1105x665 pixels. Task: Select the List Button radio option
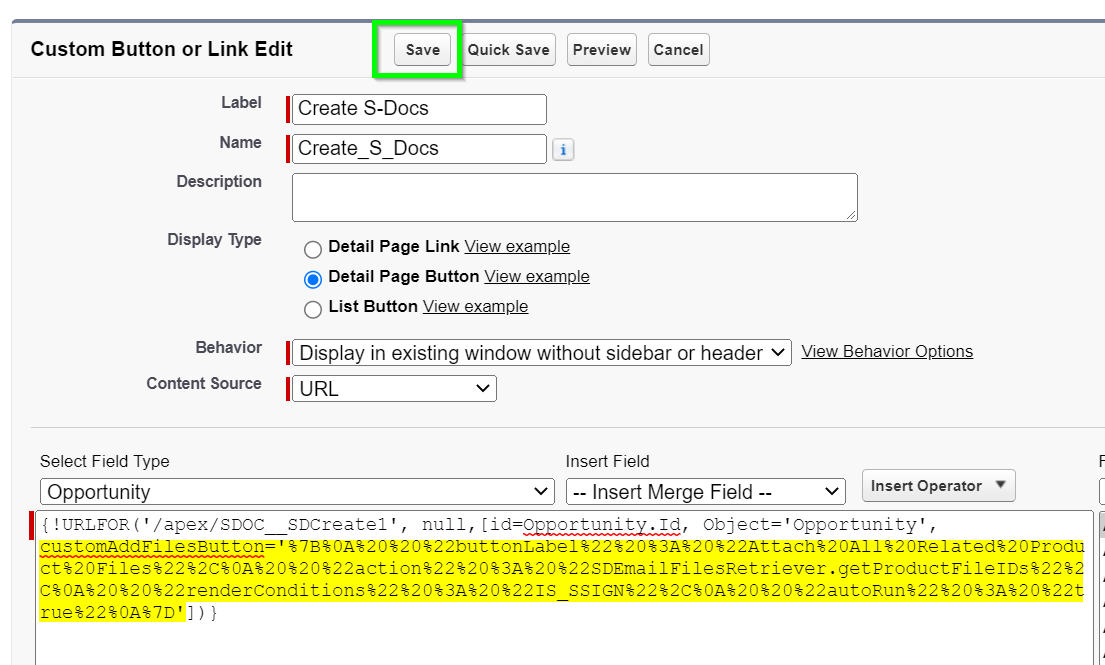[x=313, y=309]
